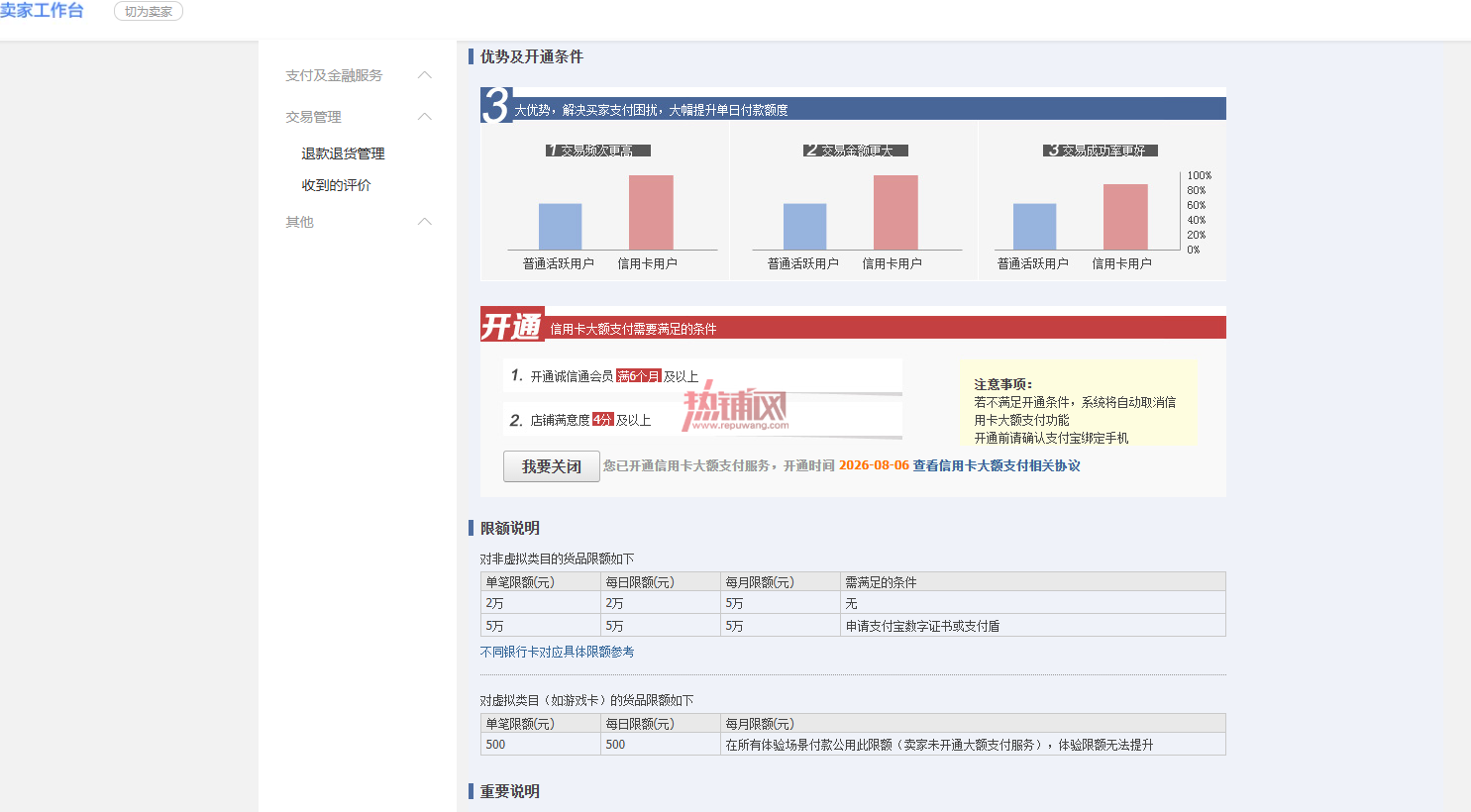The height and width of the screenshot is (812, 1471).
Task: Open 不同银行卡对应具体限额参考 link
Action: pyautogui.click(x=557, y=652)
